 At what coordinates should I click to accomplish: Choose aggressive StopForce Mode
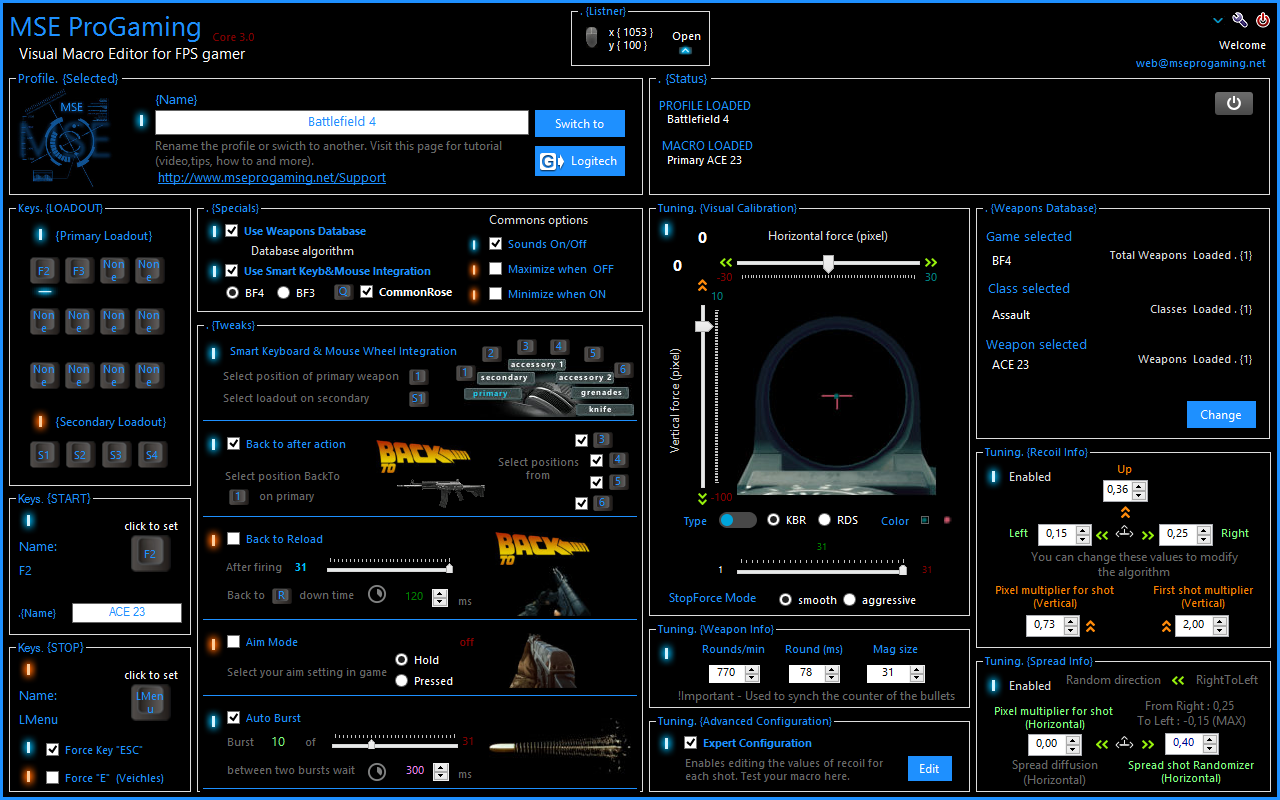coord(849,600)
